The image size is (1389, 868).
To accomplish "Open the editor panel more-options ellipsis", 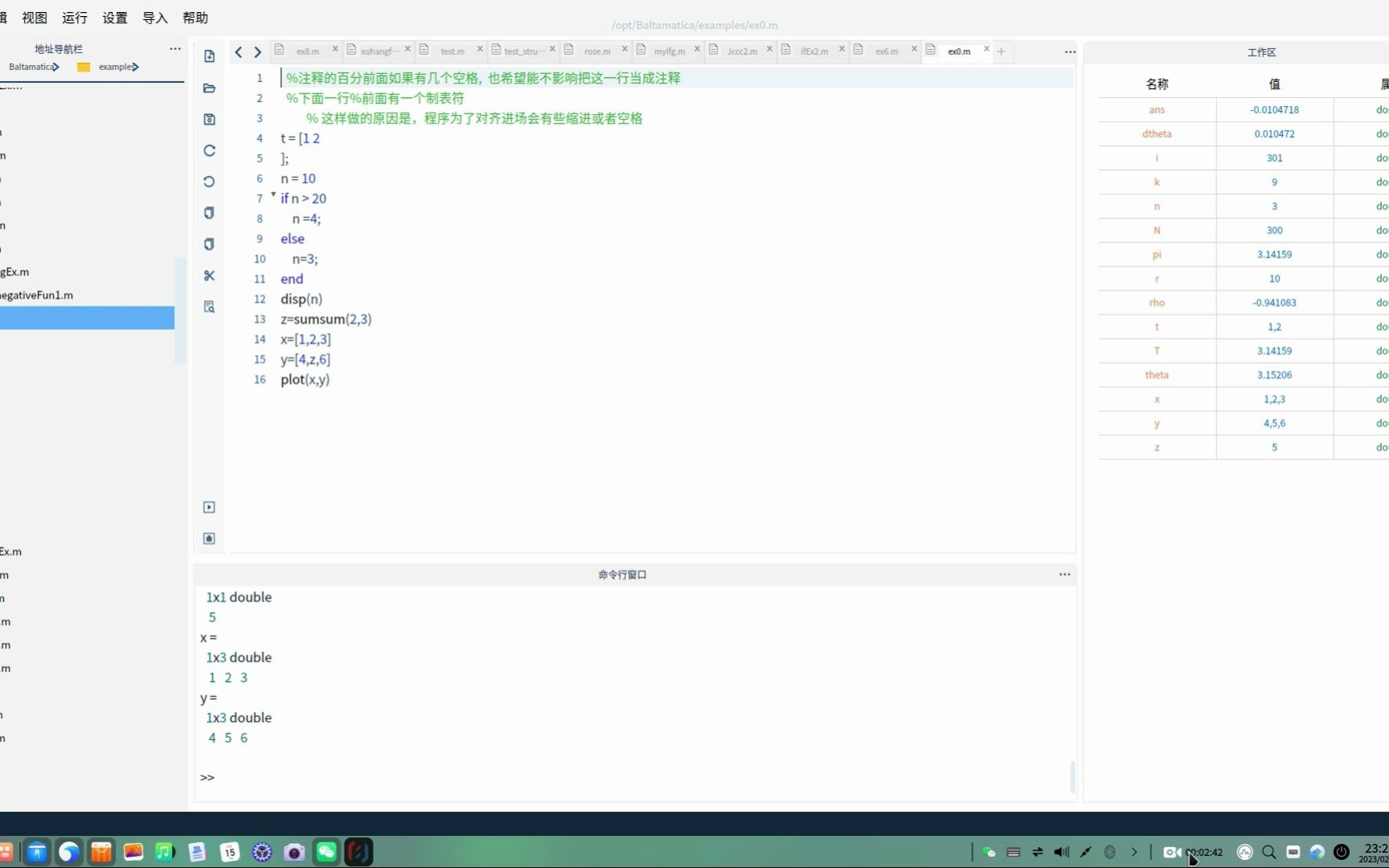I will pos(1070,51).
